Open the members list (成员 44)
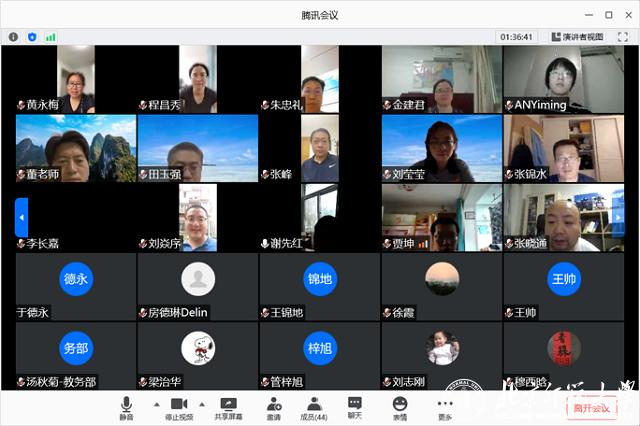Screen dimensions: 640x426 314,405
